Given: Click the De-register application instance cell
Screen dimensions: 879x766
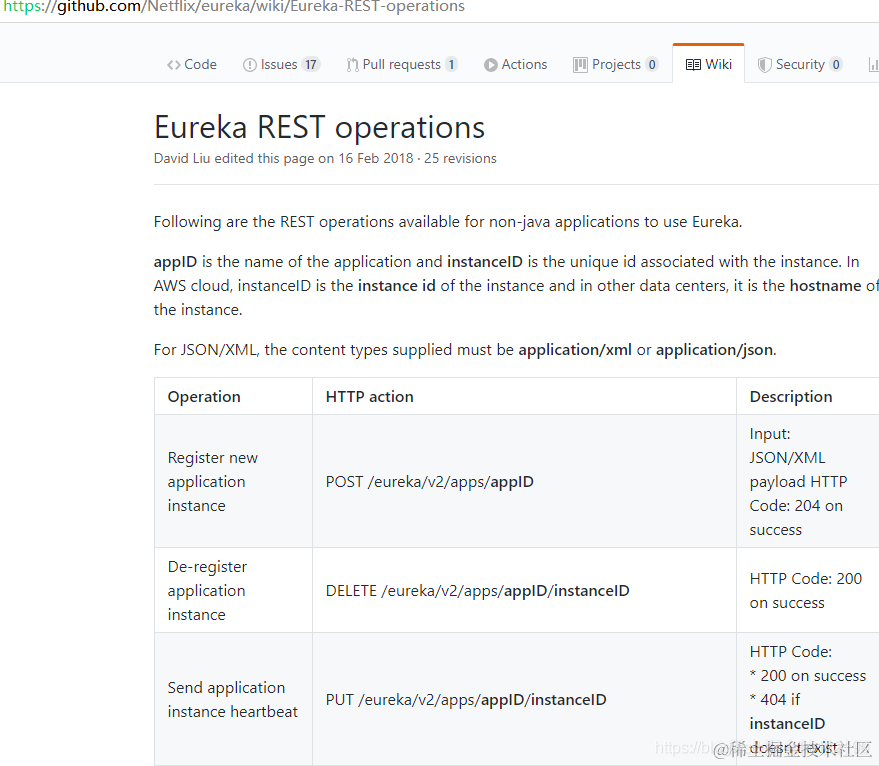Looking at the screenshot, I should pos(233,590).
